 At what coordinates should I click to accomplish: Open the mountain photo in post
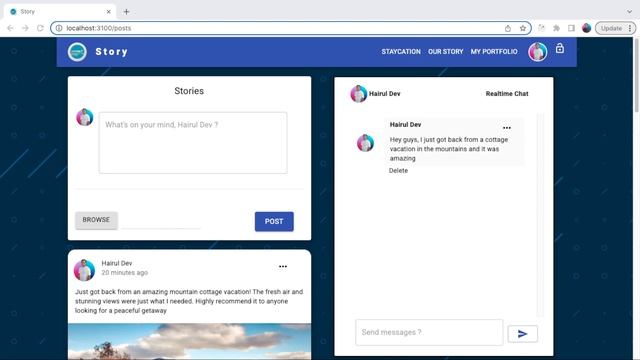(x=189, y=342)
